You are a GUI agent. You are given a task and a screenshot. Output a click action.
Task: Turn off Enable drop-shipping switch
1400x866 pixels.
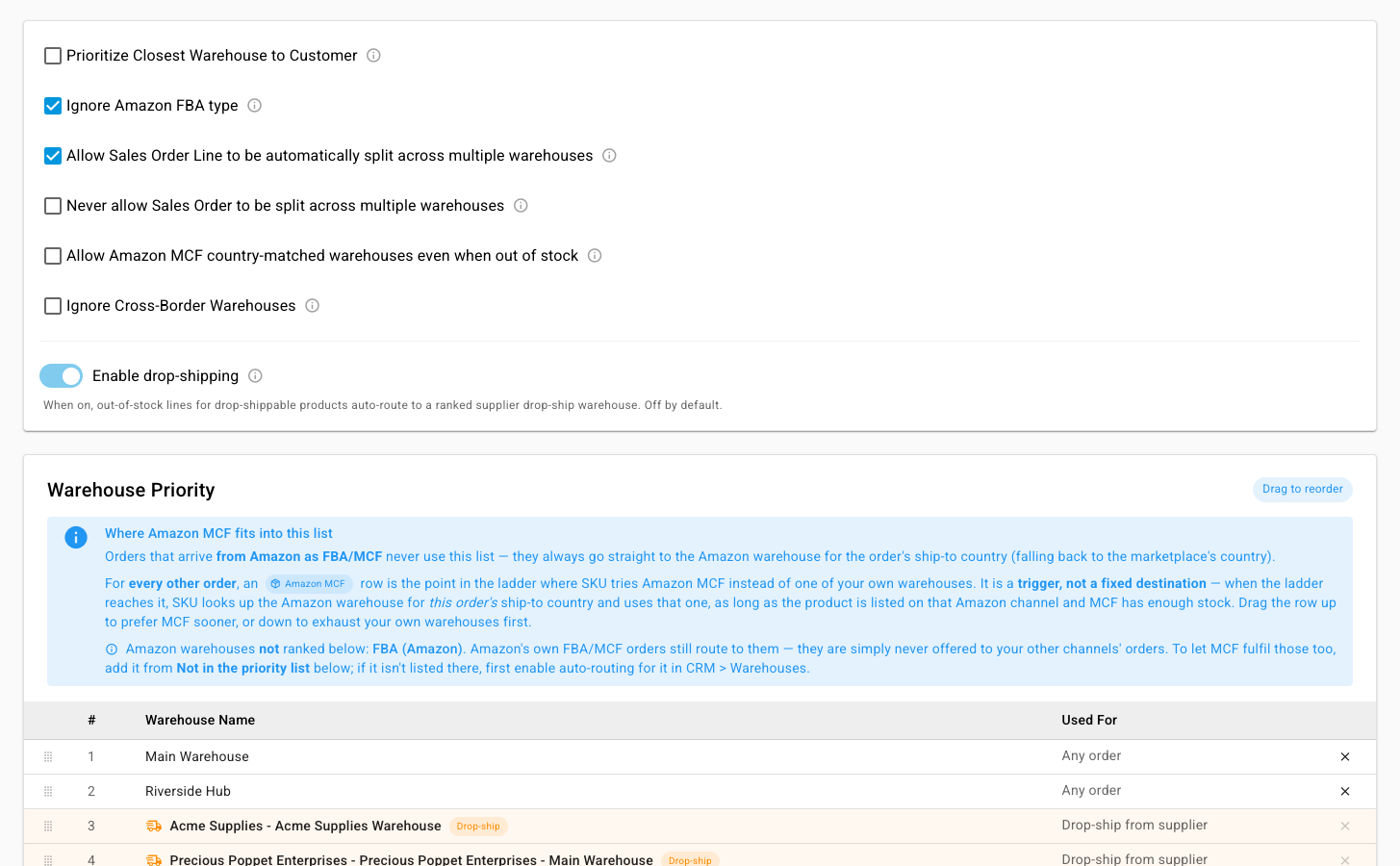click(61, 375)
